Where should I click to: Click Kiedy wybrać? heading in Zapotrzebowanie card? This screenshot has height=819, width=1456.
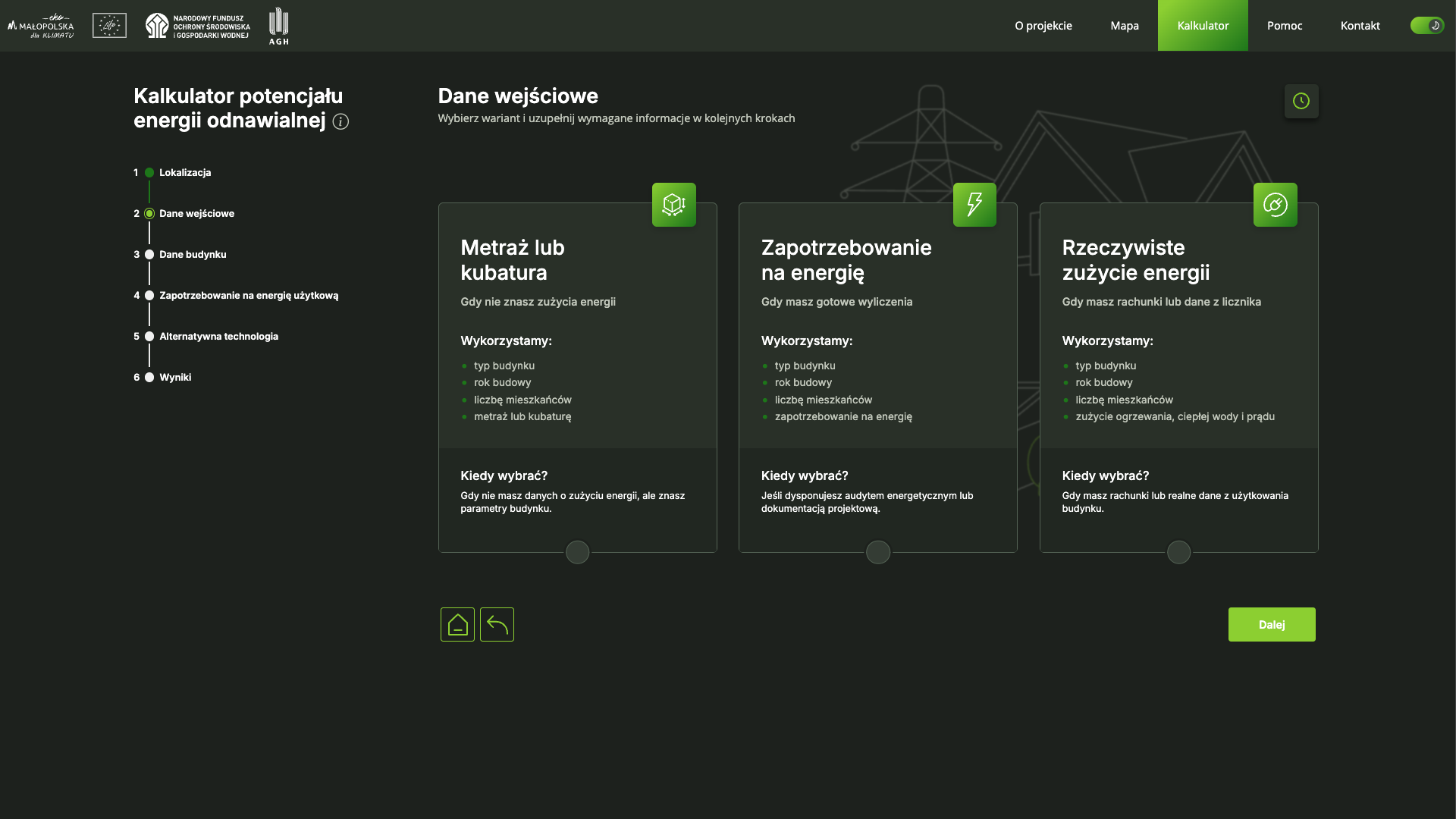pos(805,475)
